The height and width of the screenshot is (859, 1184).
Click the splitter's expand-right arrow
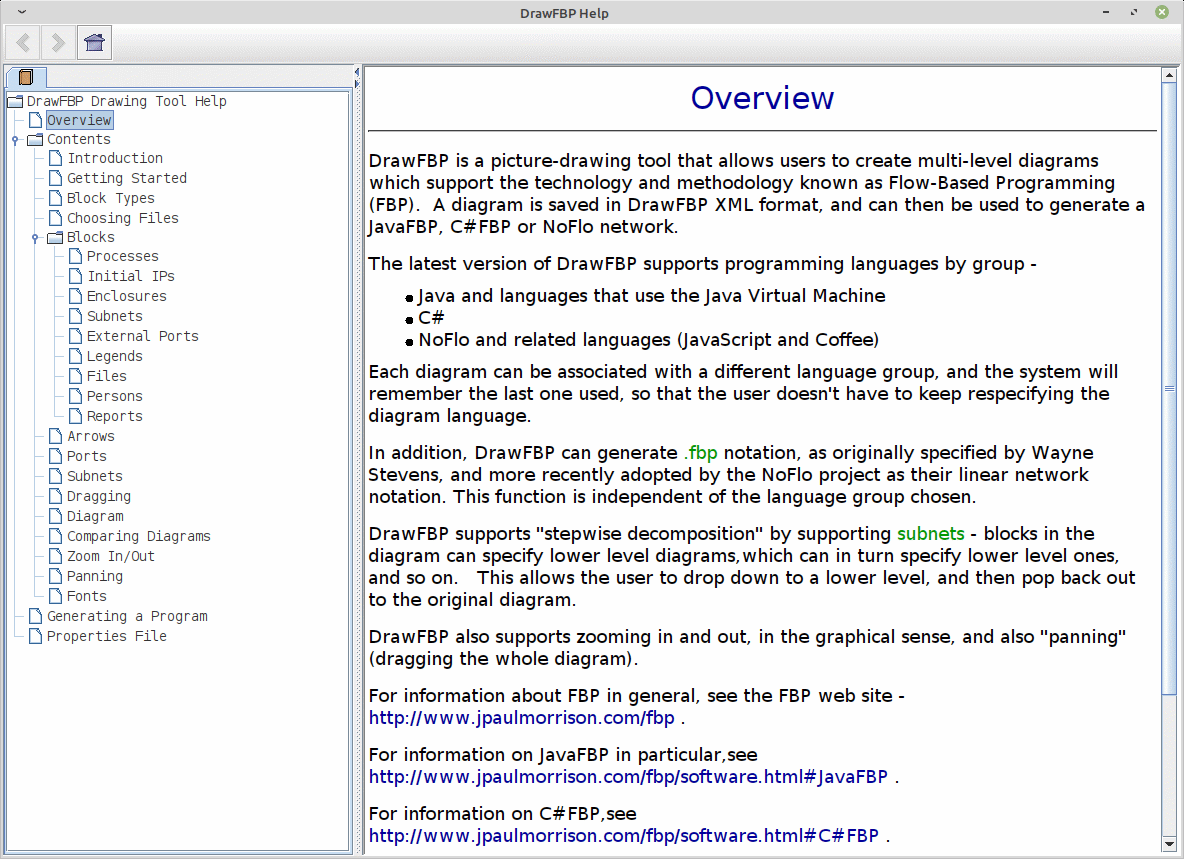point(356,83)
